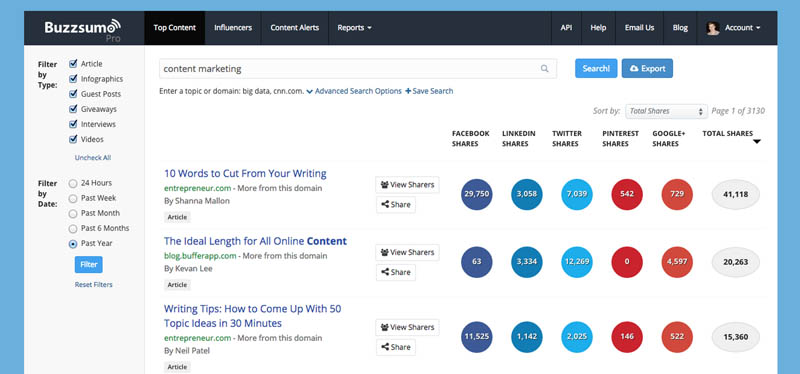This screenshot has height=374, width=800.
Task: Open the Help menu item
Action: (598, 28)
